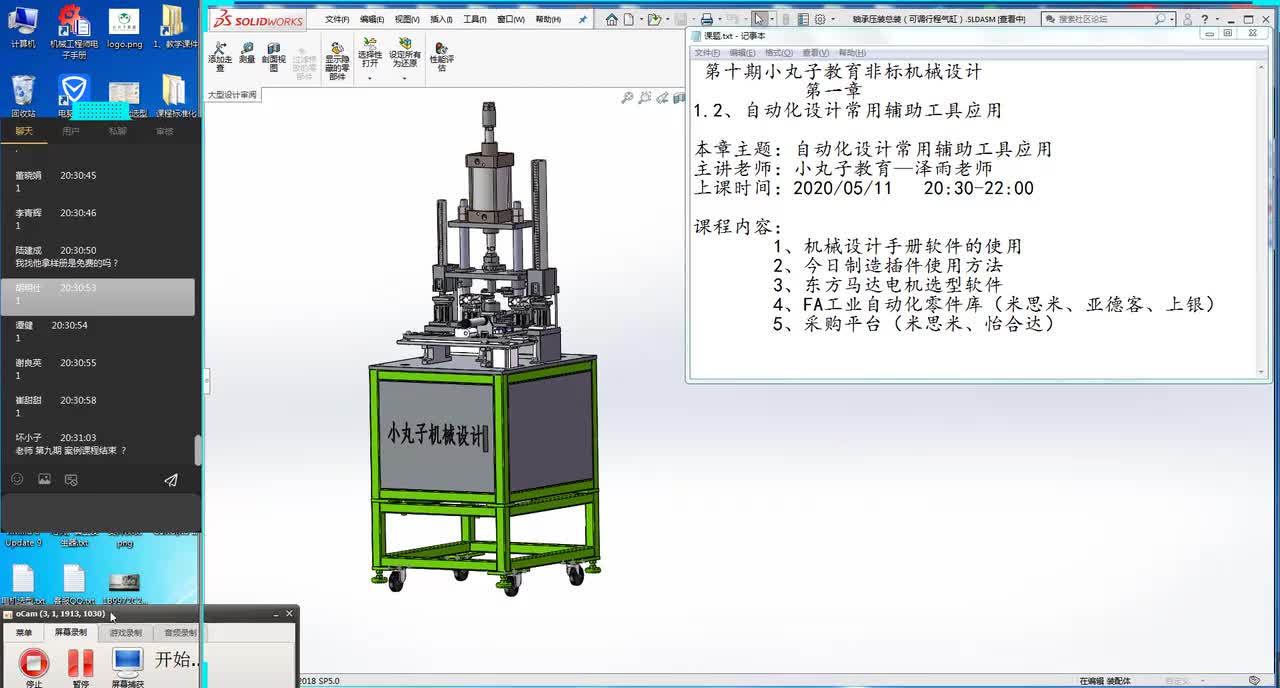This screenshot has width=1280, height=688.
Task: Click the 回收站 (Recycle Bin) desktop icon
Action: [23, 96]
